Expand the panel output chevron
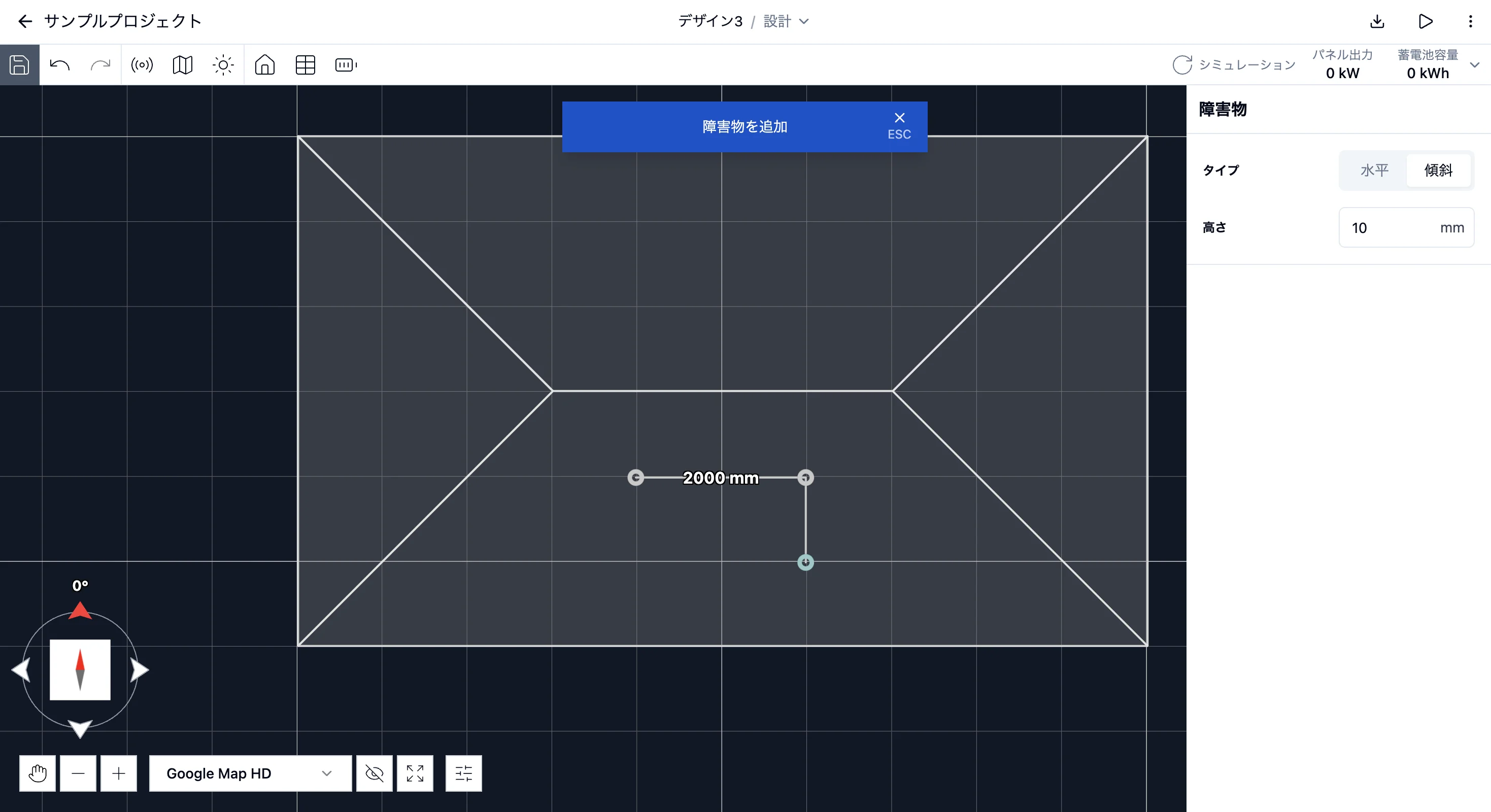 pyautogui.click(x=1474, y=65)
